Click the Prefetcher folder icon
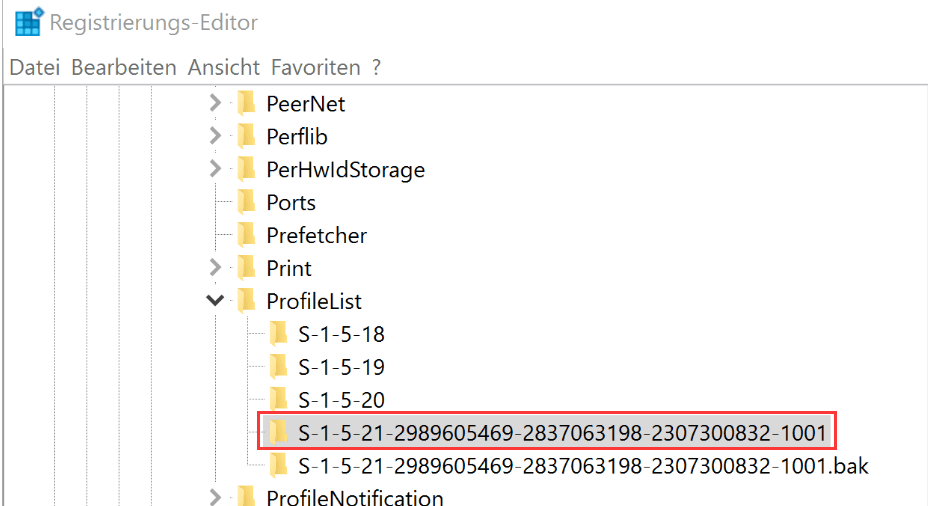The height and width of the screenshot is (506, 928). (x=245, y=236)
